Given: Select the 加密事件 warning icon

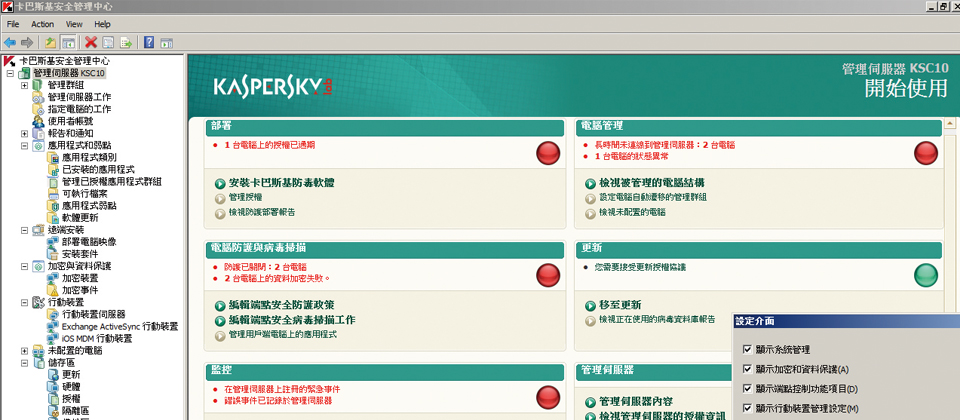Looking at the screenshot, I should click(x=53, y=290).
